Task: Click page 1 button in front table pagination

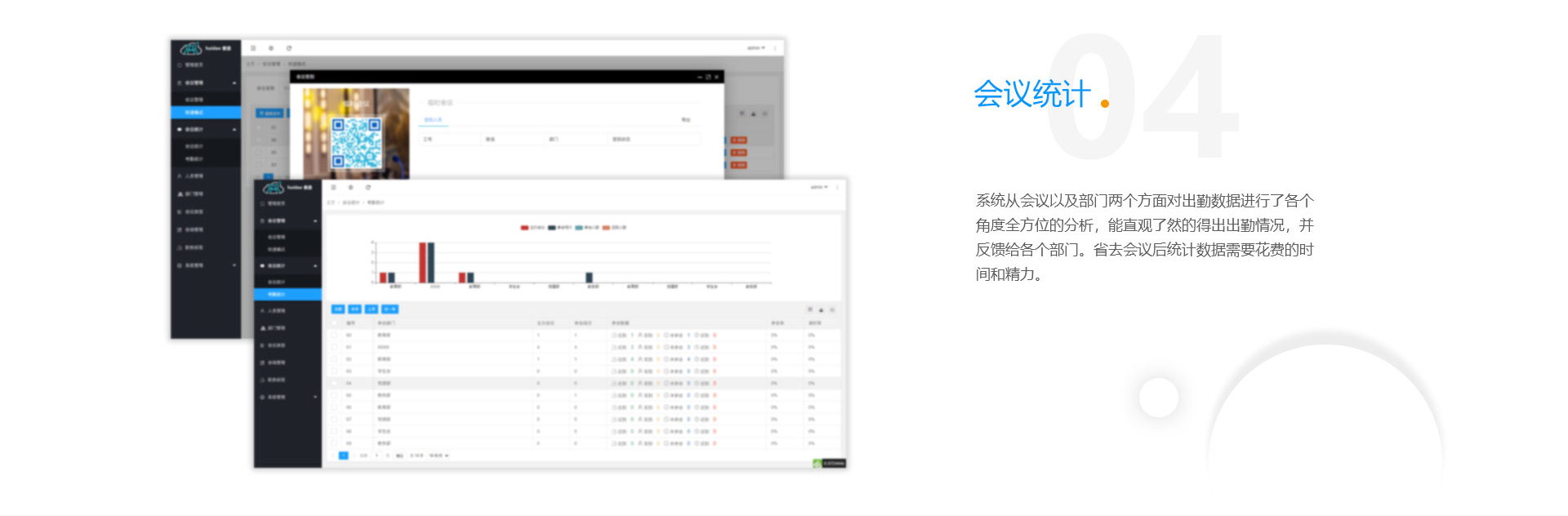Action: pyautogui.click(x=343, y=456)
